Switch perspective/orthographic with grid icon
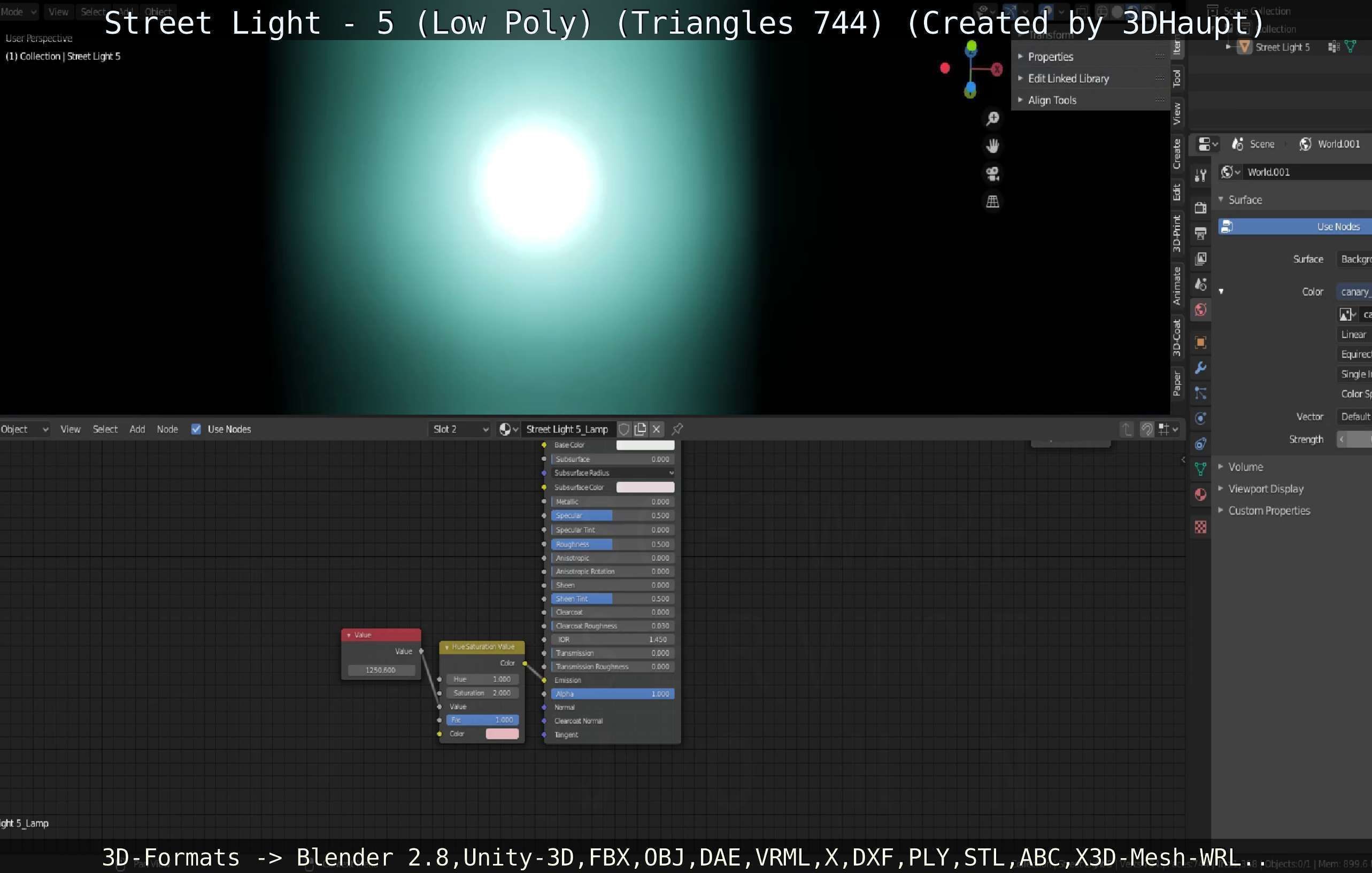1372x873 pixels. [x=992, y=201]
